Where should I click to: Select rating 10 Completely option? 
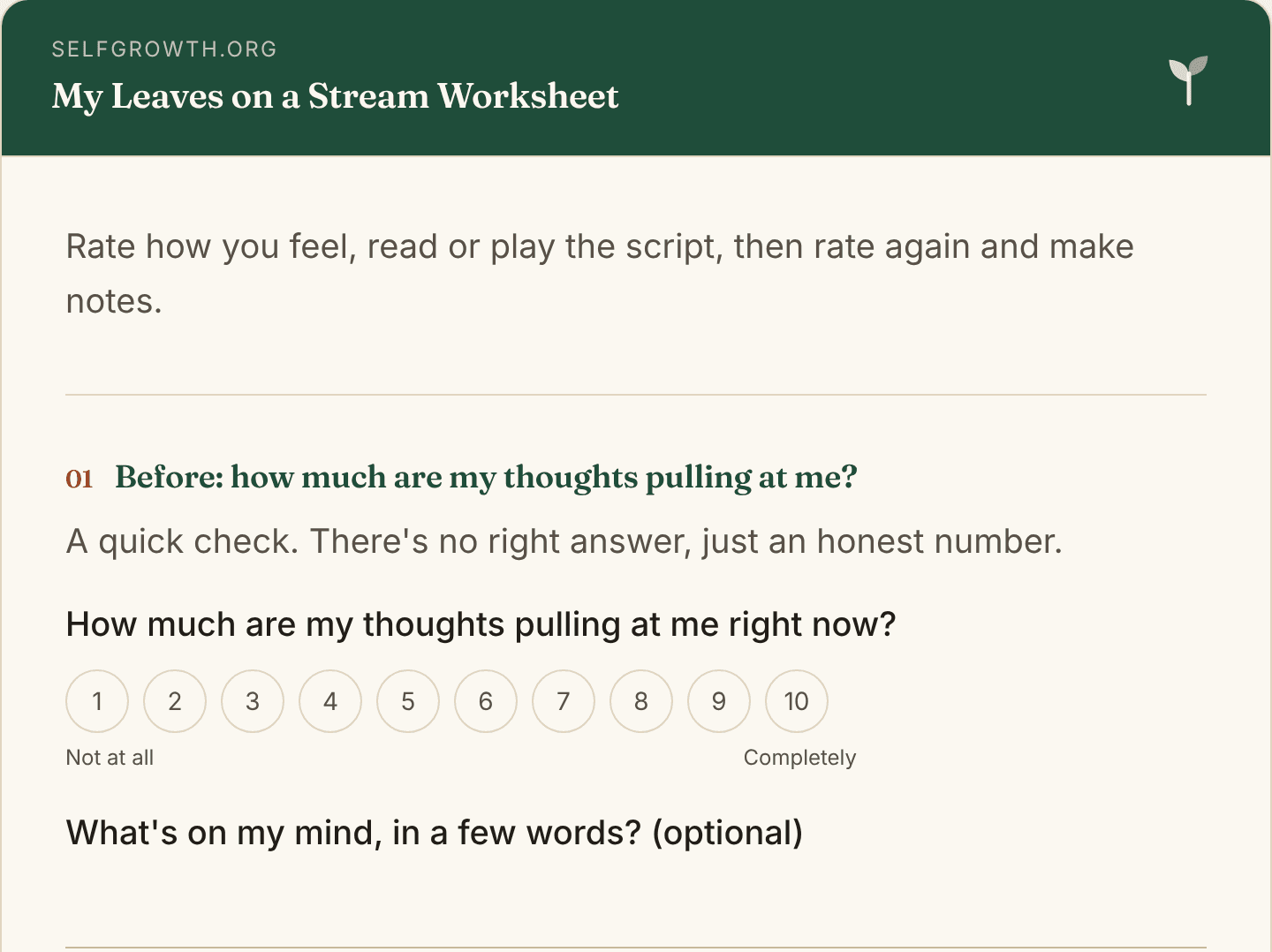[x=797, y=701]
